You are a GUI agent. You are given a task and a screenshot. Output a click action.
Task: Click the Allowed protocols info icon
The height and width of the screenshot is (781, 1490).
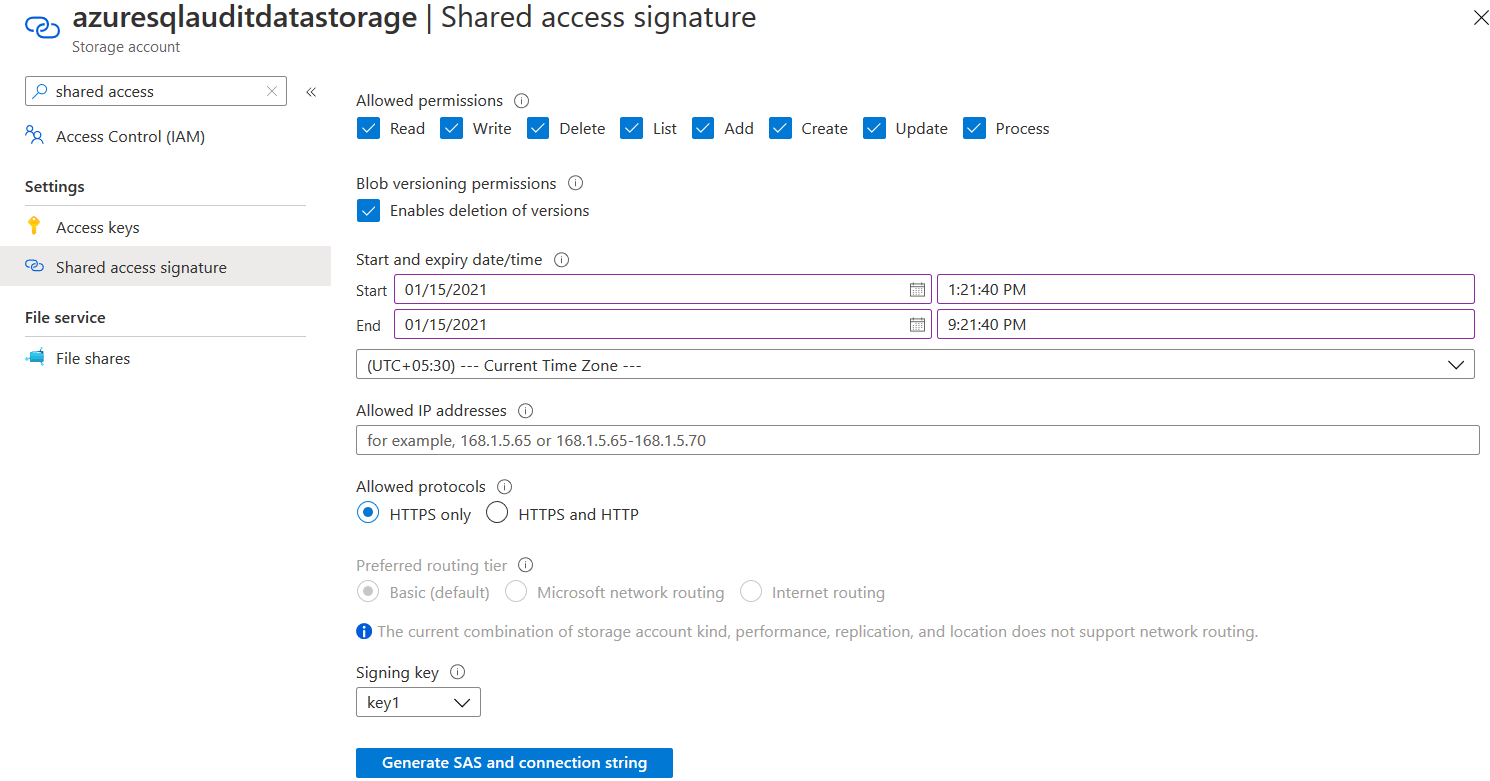505,486
